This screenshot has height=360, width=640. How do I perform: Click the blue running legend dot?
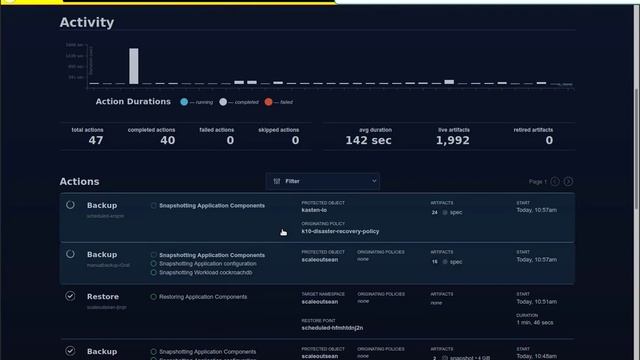(184, 102)
